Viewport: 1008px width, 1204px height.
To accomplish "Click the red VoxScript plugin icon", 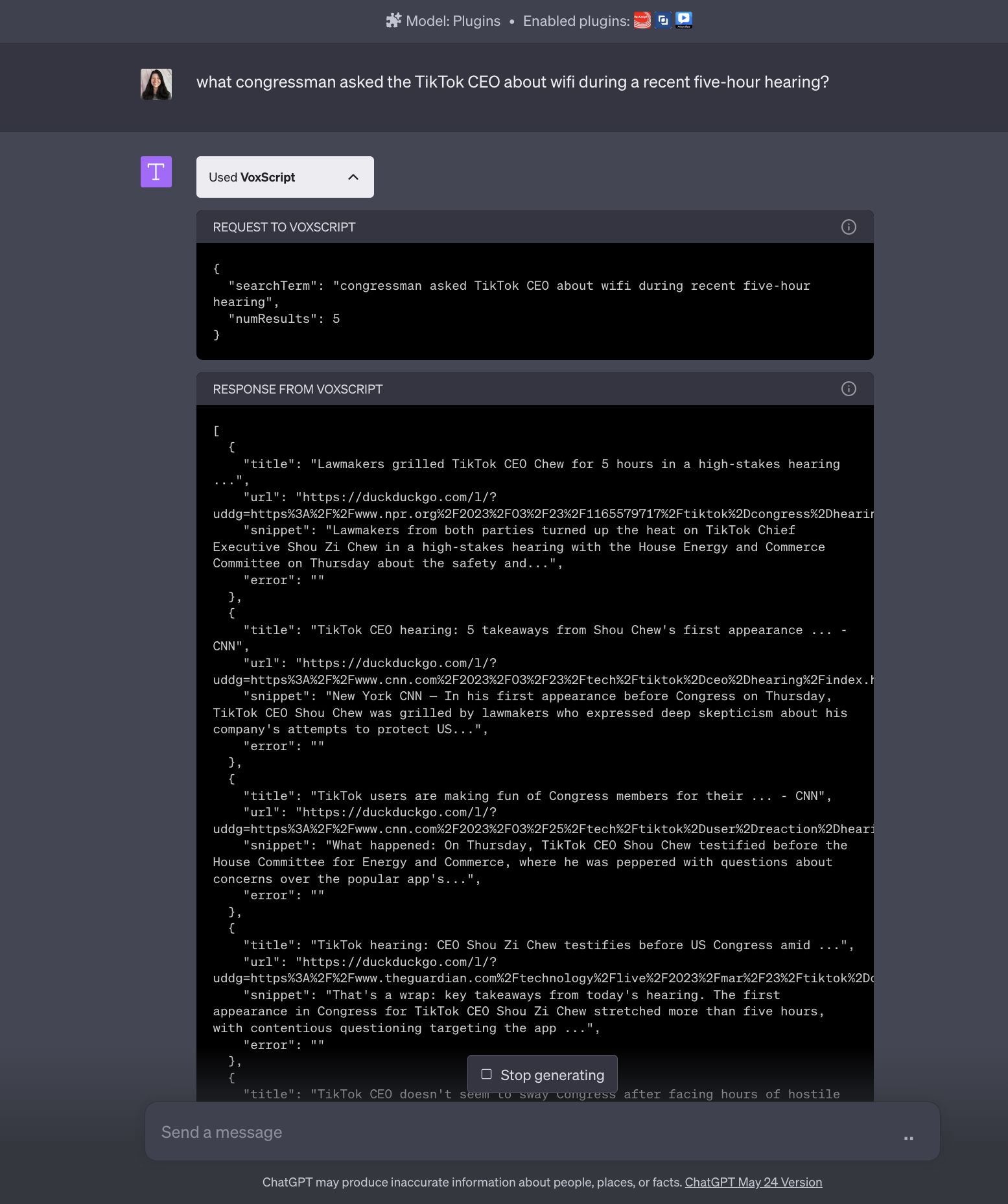I will (x=642, y=21).
